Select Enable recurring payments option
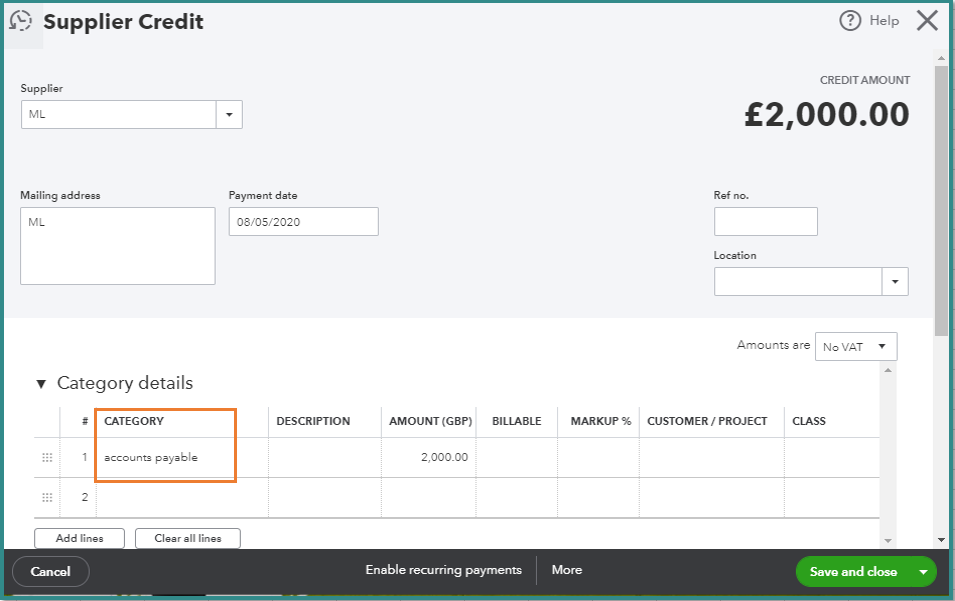 [x=443, y=570]
